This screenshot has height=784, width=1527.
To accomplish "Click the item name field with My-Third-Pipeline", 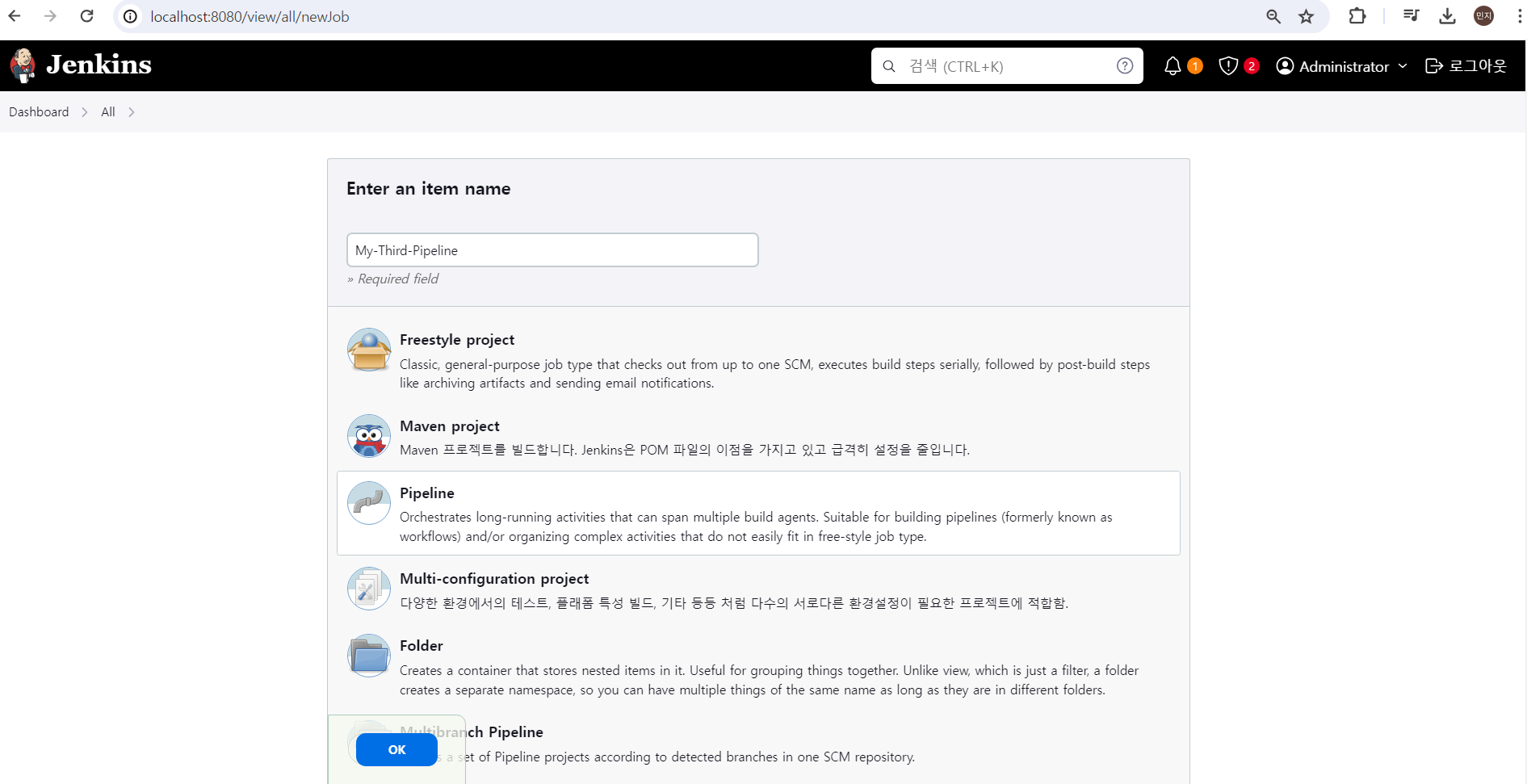I will tap(552, 250).
